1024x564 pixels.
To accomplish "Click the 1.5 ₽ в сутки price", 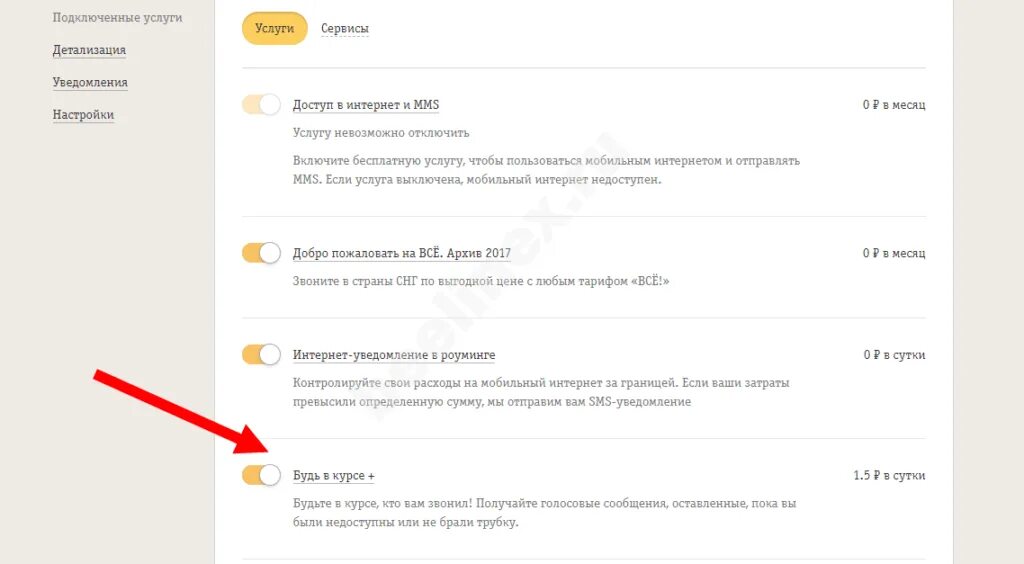I will [x=889, y=476].
